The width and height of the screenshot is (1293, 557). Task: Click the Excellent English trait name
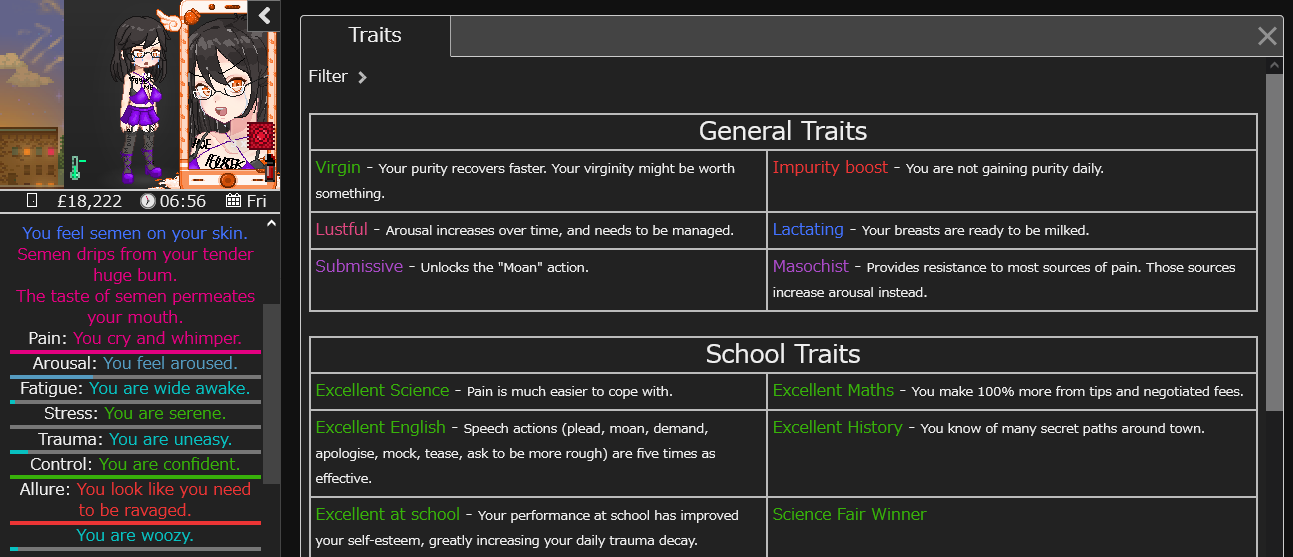pyautogui.click(x=380, y=427)
